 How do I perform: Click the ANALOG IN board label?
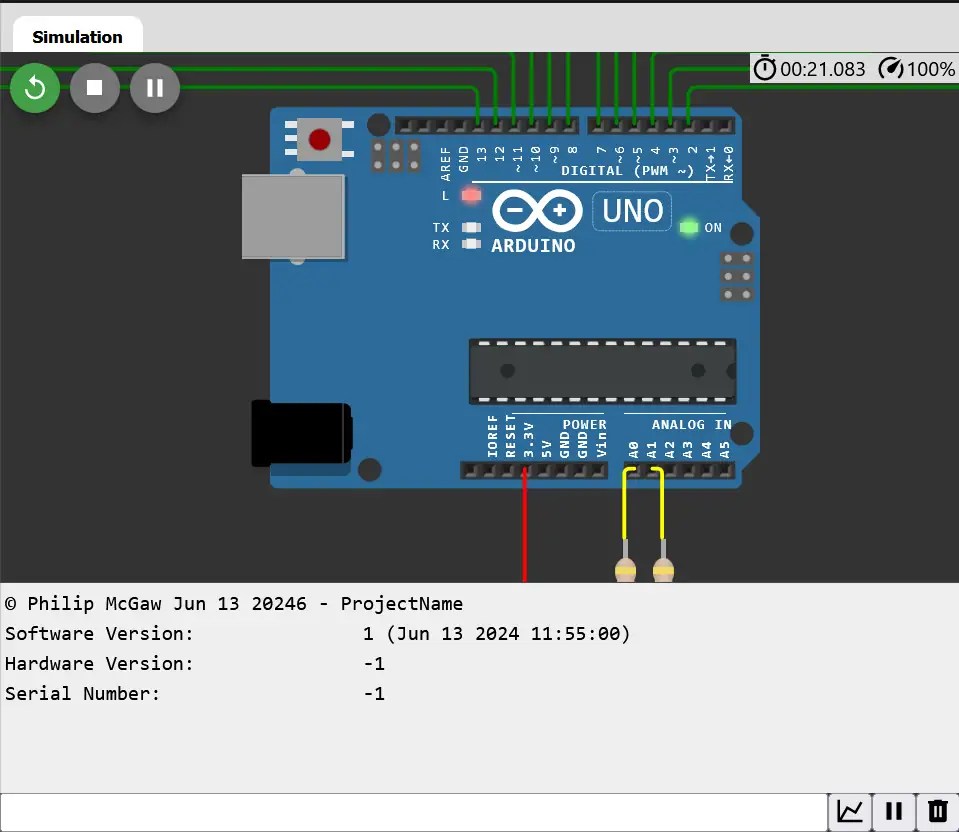691,425
